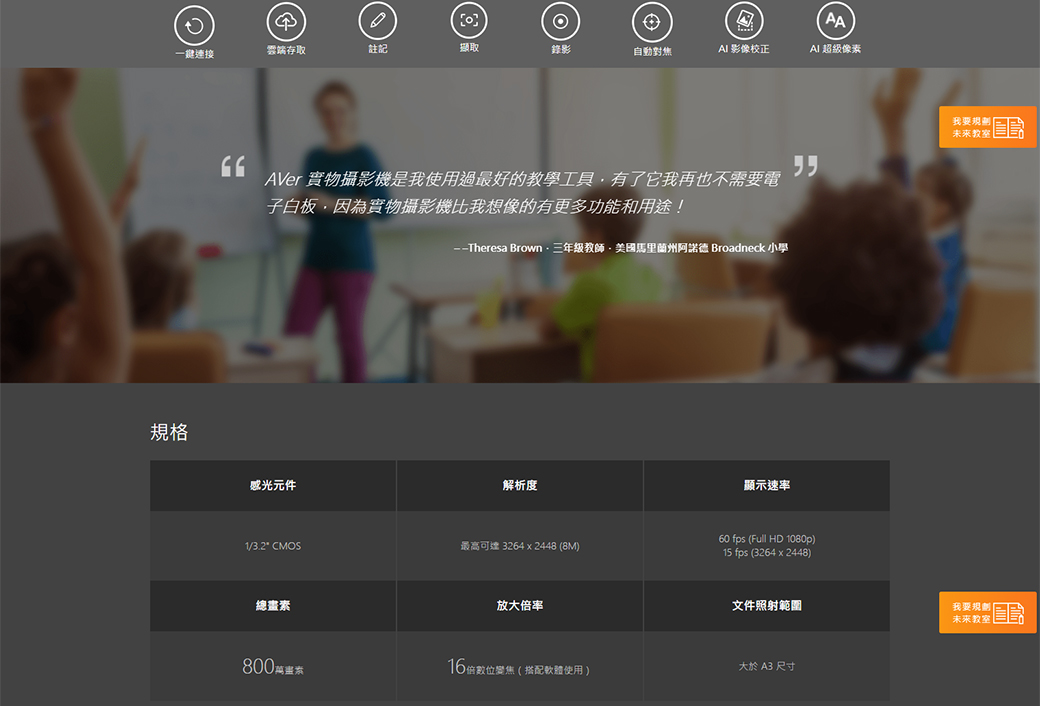
Task: Choose the 擷取 capture icon
Action: click(x=469, y=20)
